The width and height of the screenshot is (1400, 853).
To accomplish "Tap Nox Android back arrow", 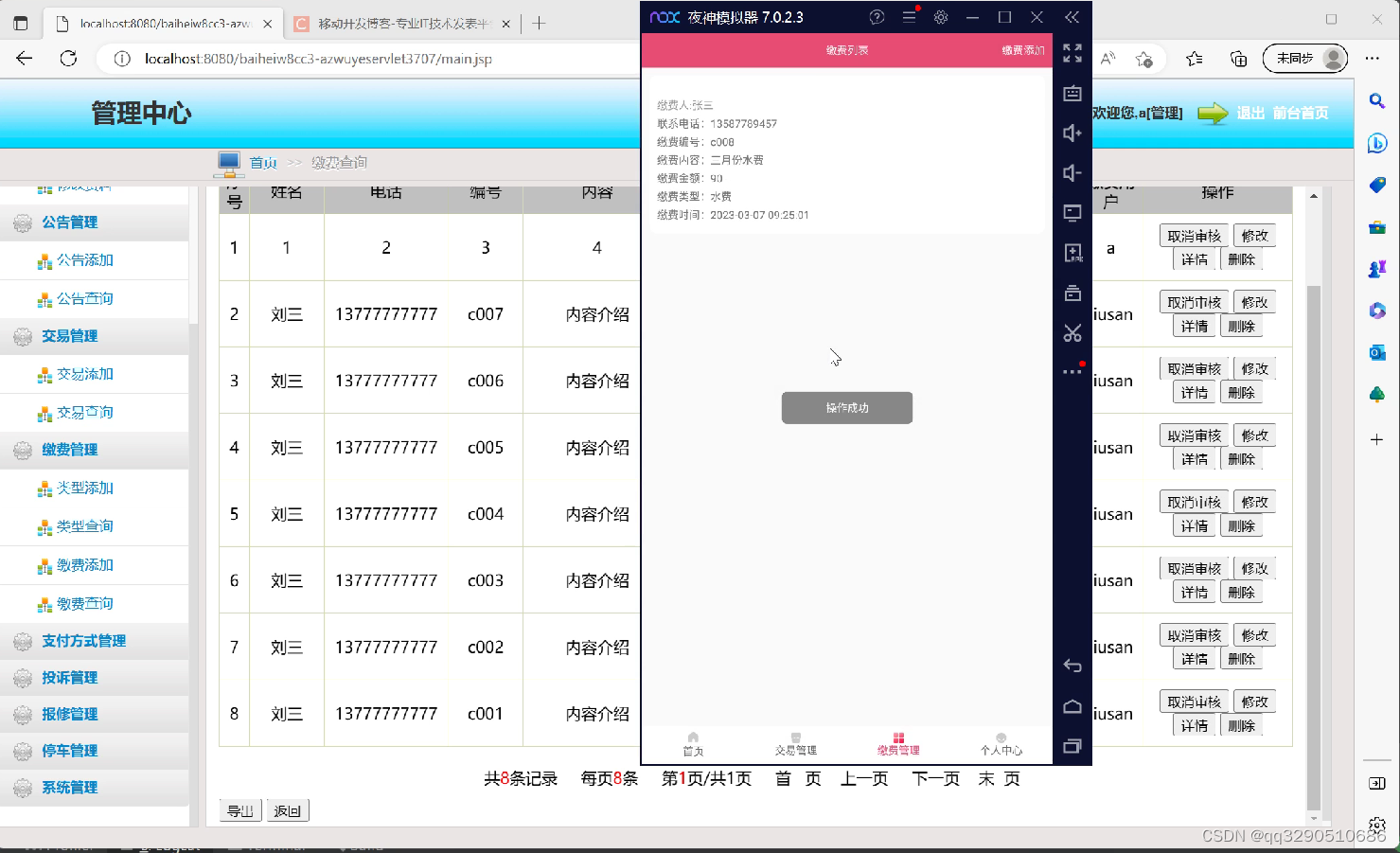I will [1072, 666].
